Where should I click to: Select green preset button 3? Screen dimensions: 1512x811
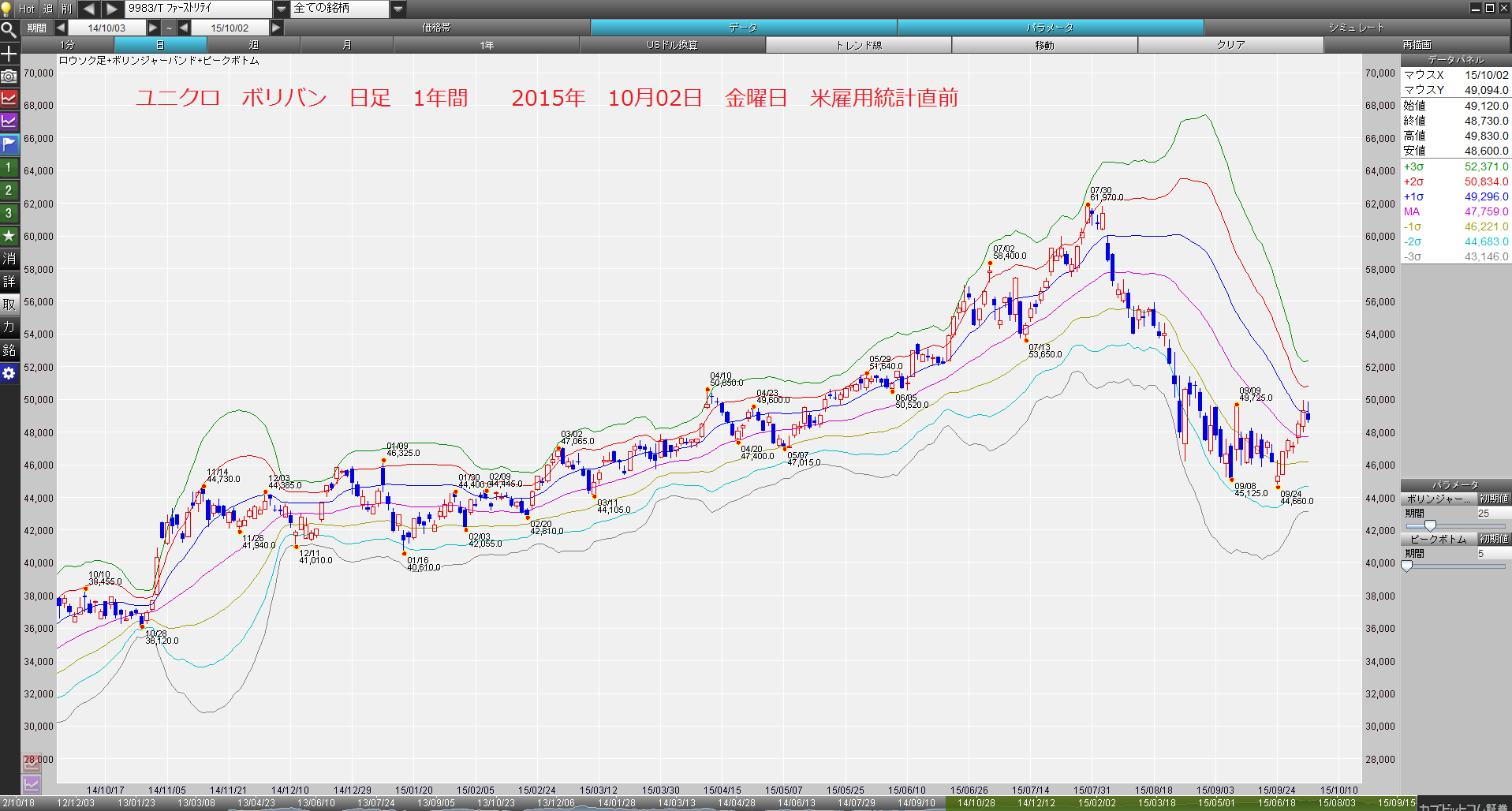tap(9, 213)
